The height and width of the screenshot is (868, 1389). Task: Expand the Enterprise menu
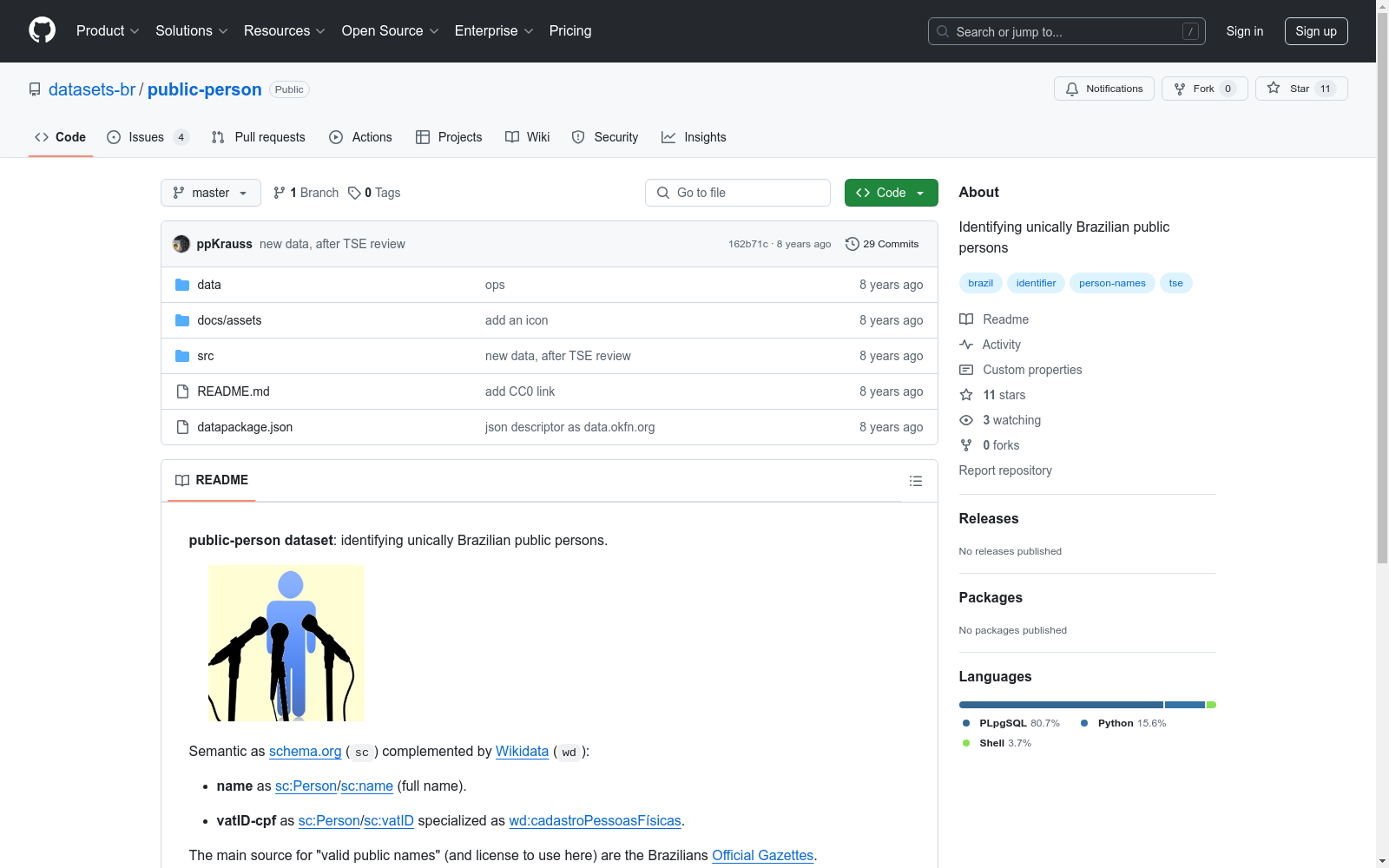[x=494, y=30]
